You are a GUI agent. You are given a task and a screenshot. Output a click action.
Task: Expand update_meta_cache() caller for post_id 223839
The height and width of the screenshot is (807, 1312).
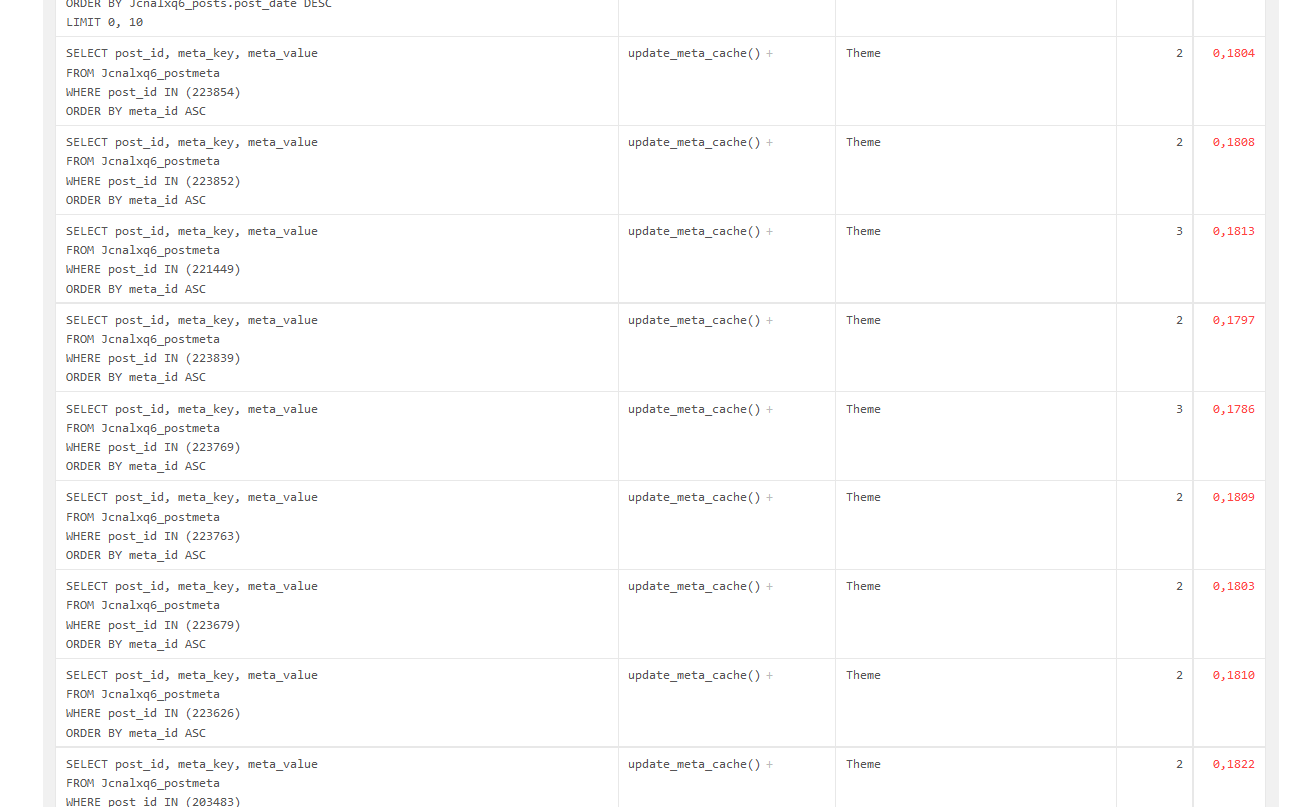tap(769, 321)
